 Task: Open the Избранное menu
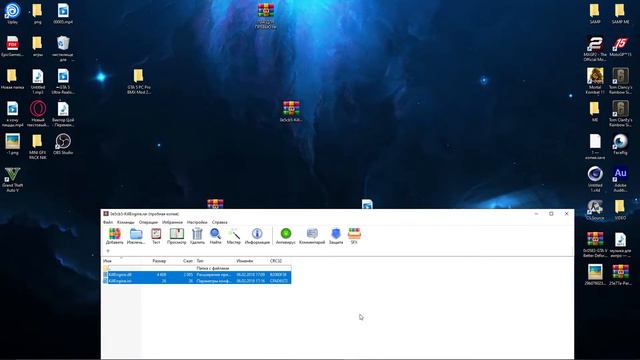click(x=172, y=222)
